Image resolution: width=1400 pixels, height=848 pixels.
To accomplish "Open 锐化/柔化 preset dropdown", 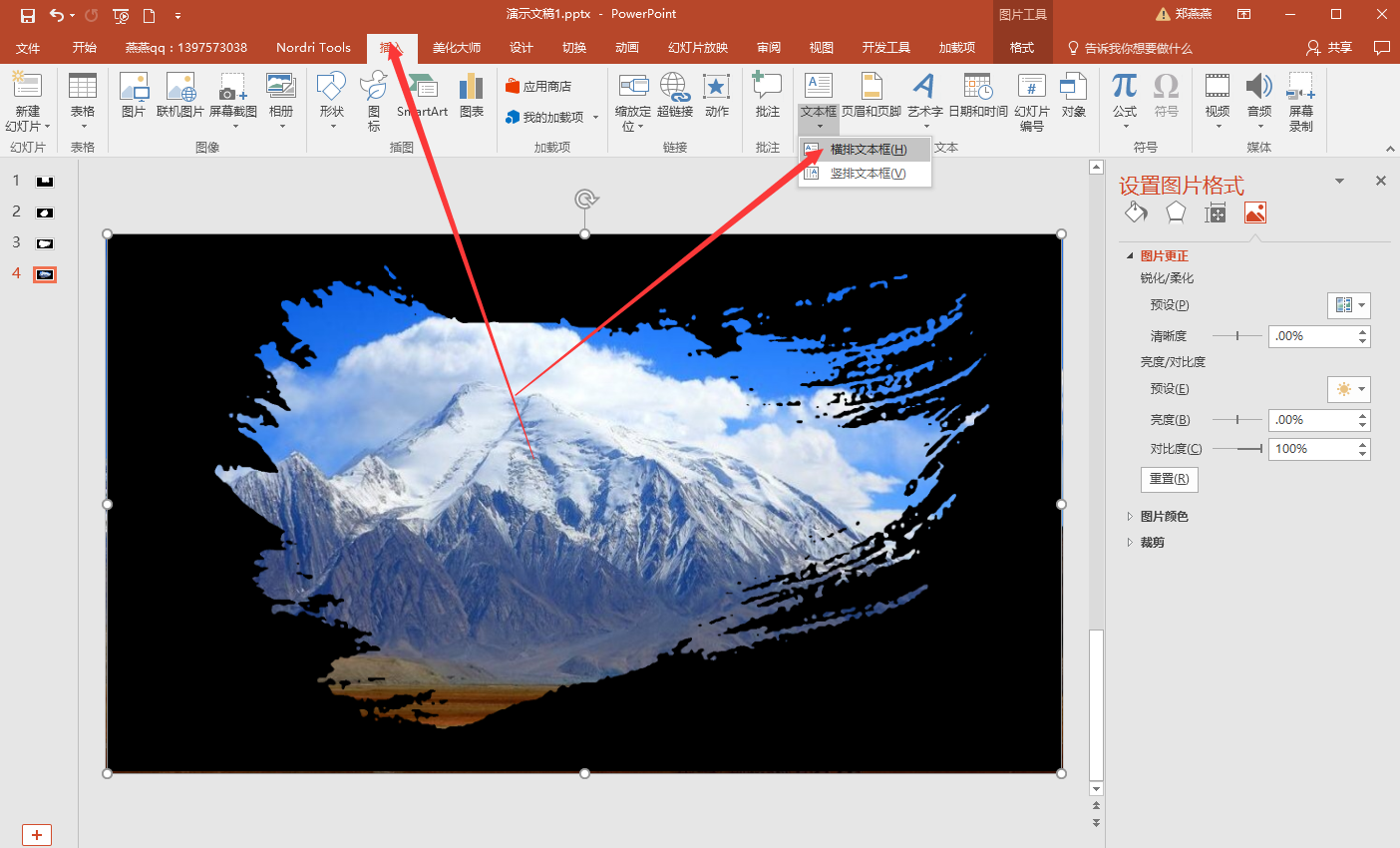I will [x=1348, y=305].
